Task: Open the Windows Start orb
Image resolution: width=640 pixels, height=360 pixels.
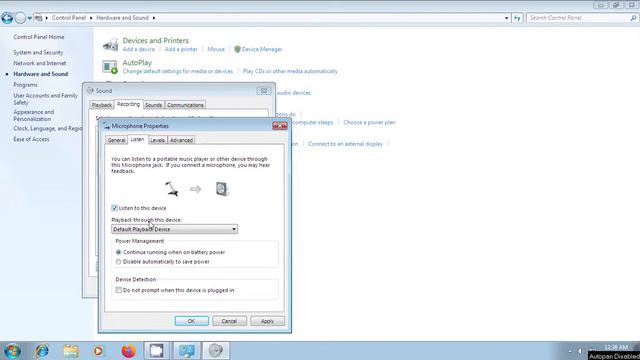Action: coord(12,351)
